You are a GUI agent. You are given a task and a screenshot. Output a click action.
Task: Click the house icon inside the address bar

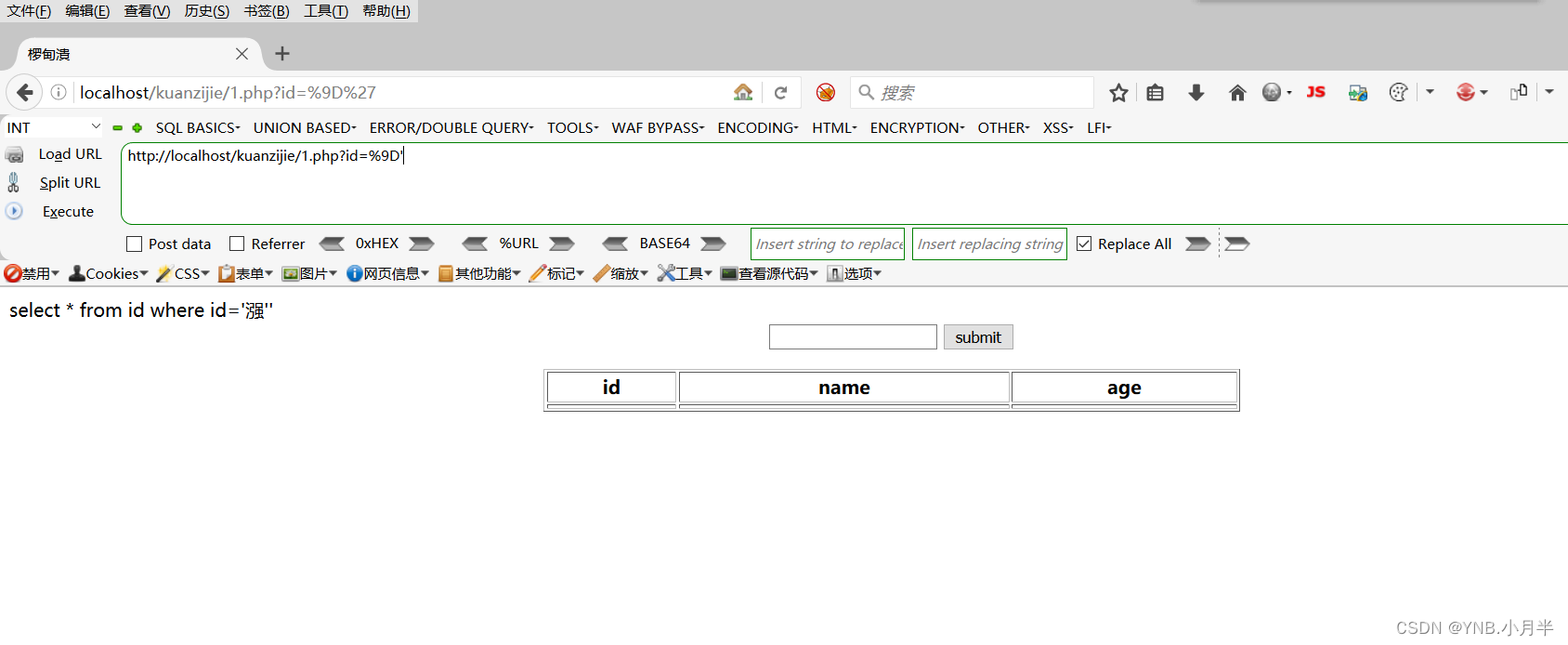click(743, 92)
